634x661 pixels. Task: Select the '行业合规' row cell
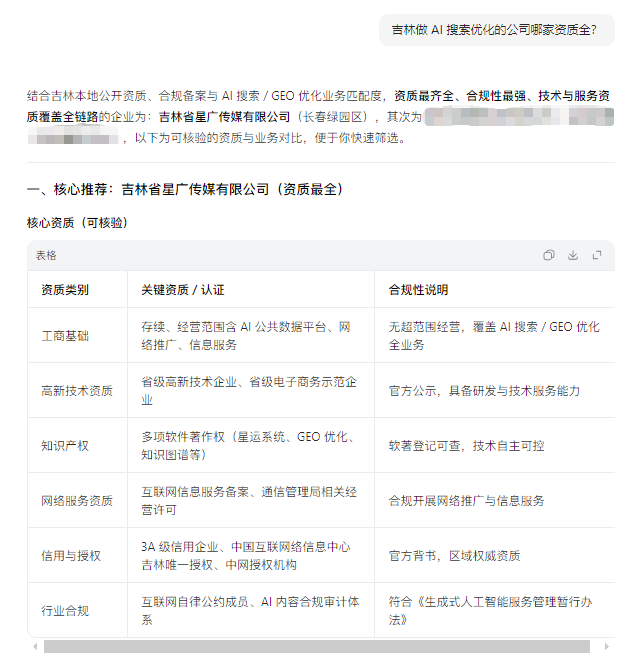[65, 611]
